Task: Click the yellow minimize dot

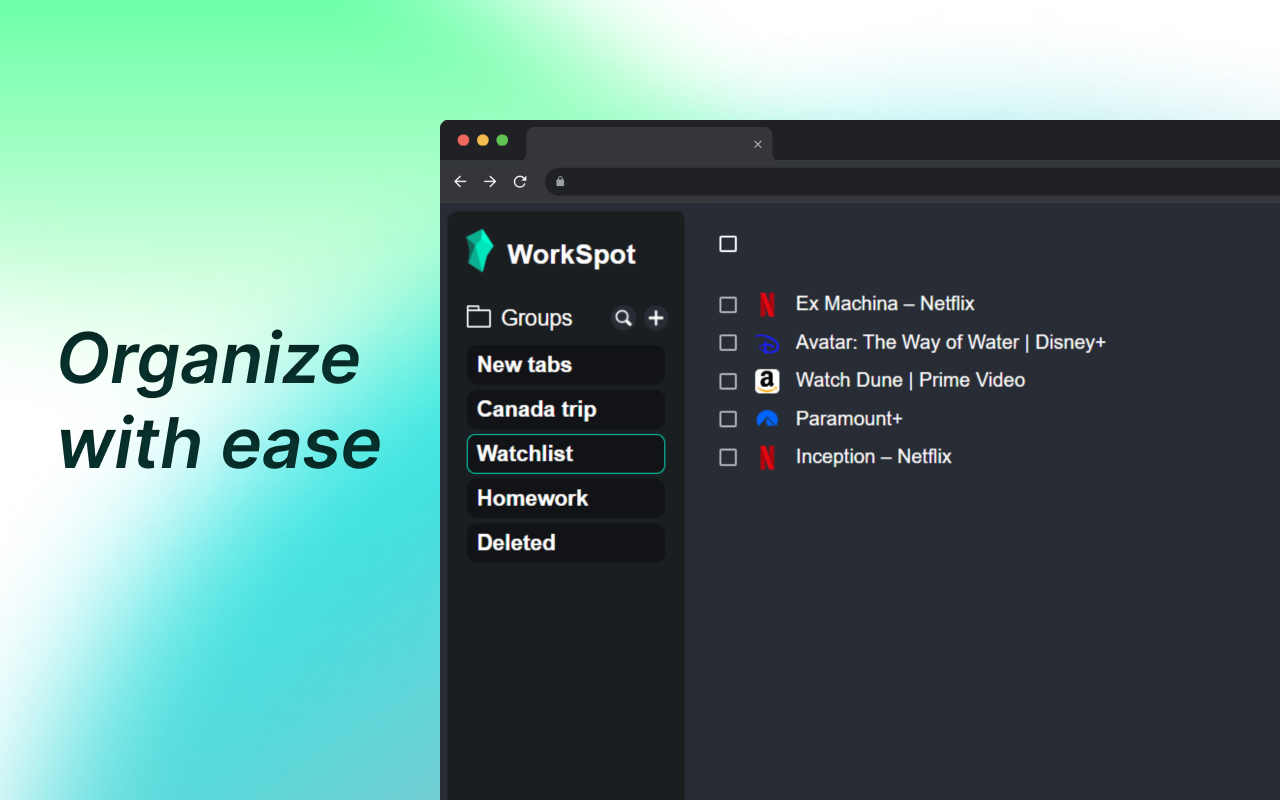Action: tap(483, 140)
